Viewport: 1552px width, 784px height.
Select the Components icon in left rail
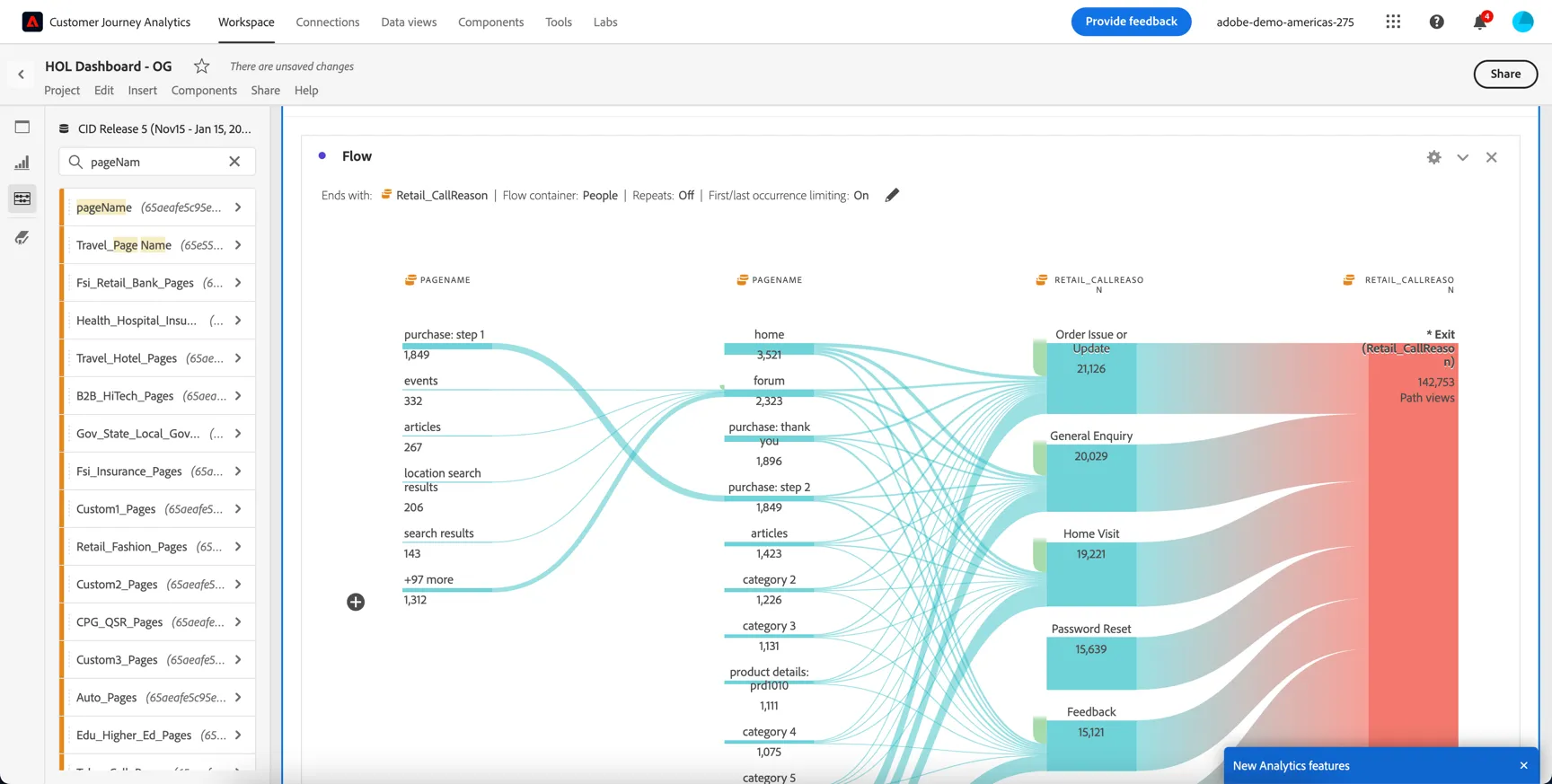tap(22, 198)
